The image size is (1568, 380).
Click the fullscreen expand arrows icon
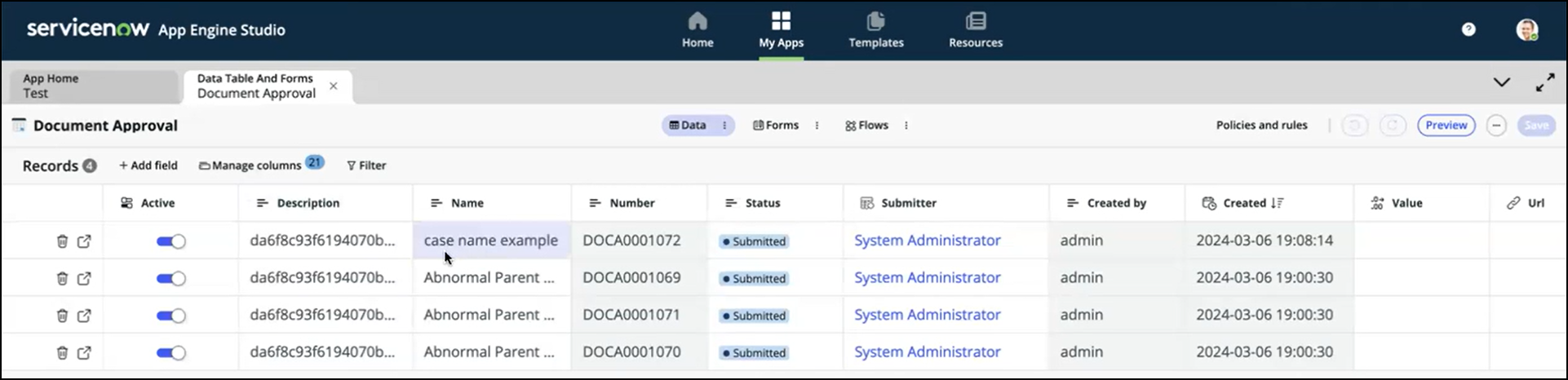pyautogui.click(x=1544, y=82)
